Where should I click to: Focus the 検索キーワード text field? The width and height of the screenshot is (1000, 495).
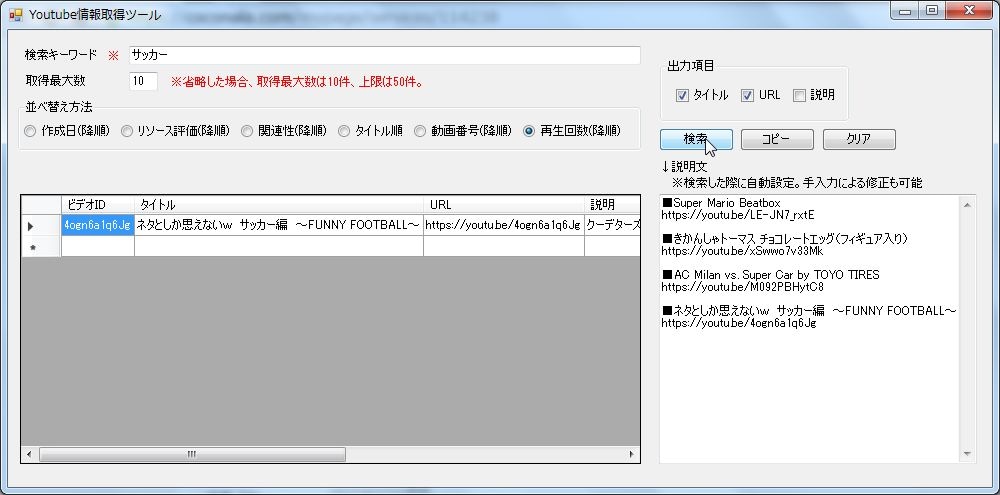[x=385, y=55]
